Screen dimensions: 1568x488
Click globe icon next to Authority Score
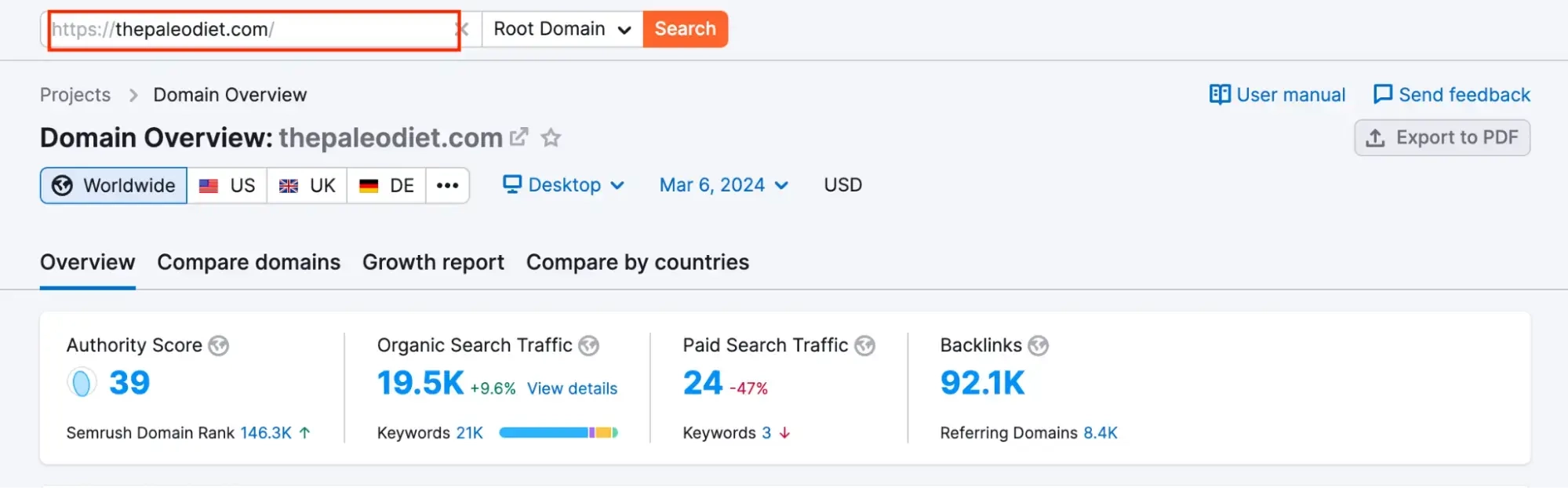(x=219, y=346)
